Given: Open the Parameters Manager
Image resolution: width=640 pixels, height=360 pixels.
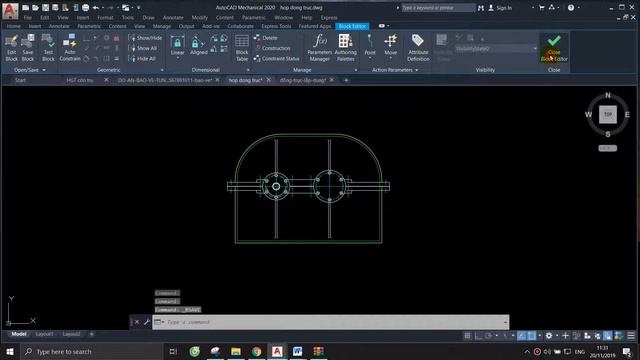Looking at the screenshot, I should pyautogui.click(x=319, y=48).
